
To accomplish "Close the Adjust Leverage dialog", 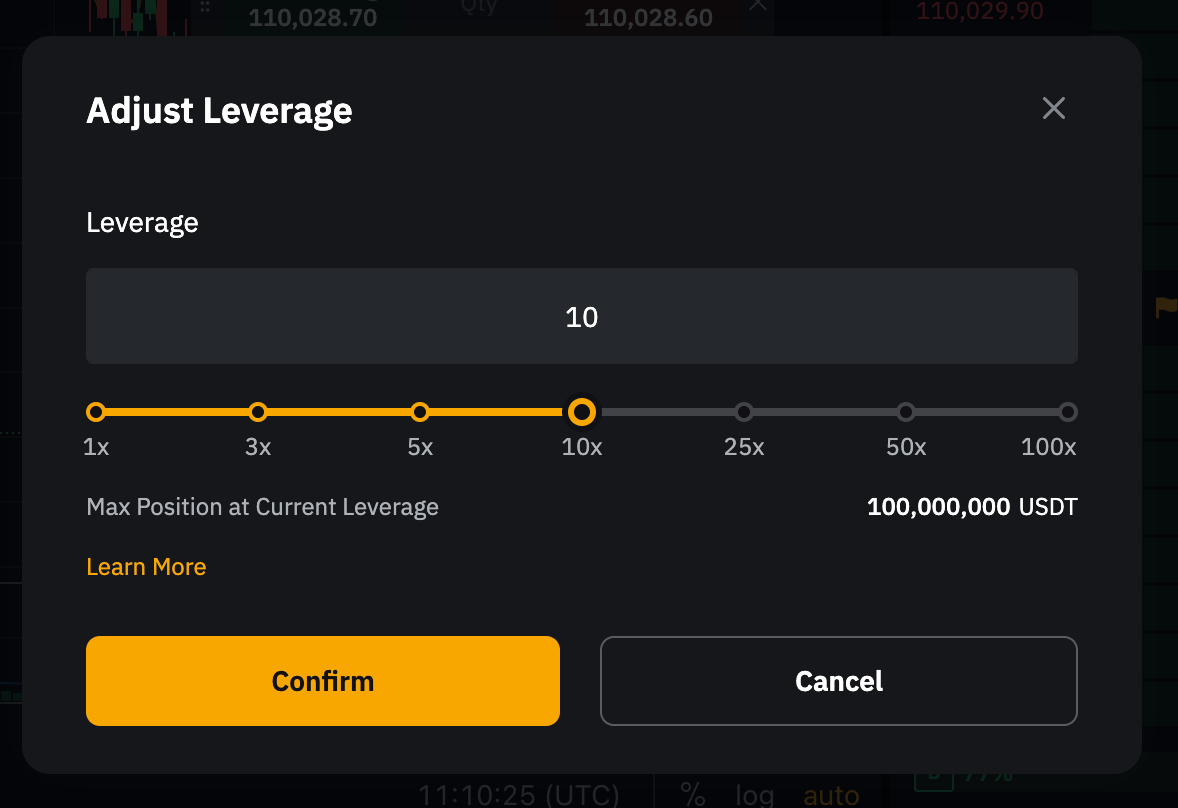I will coord(1053,108).
